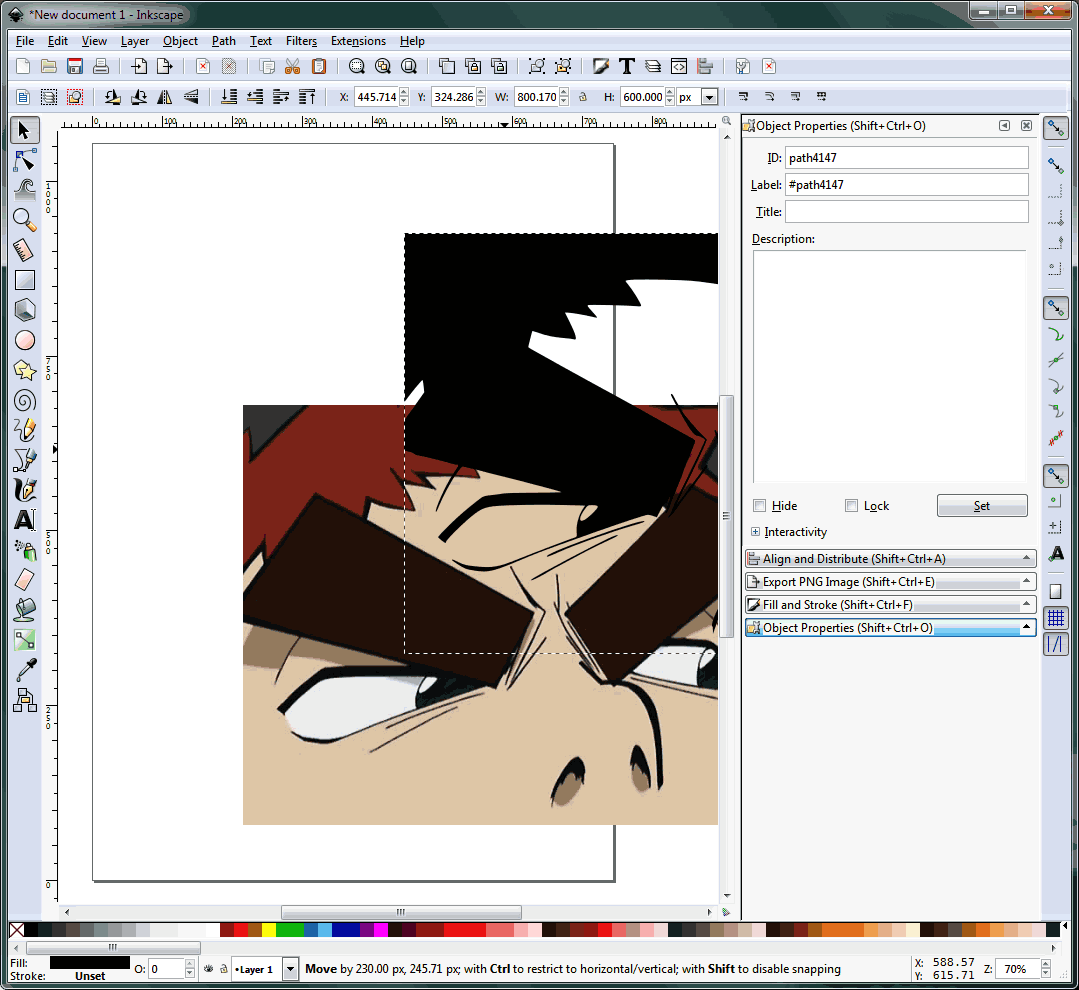Select the Spray tool
Viewport: 1079px width, 990px height.
[x=24, y=550]
